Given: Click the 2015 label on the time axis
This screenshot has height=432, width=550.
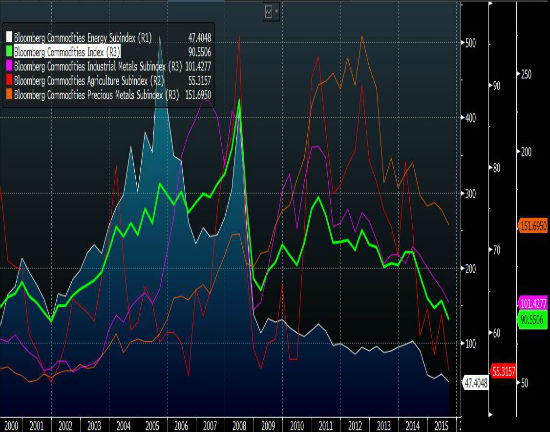Looking at the screenshot, I should point(441,426).
